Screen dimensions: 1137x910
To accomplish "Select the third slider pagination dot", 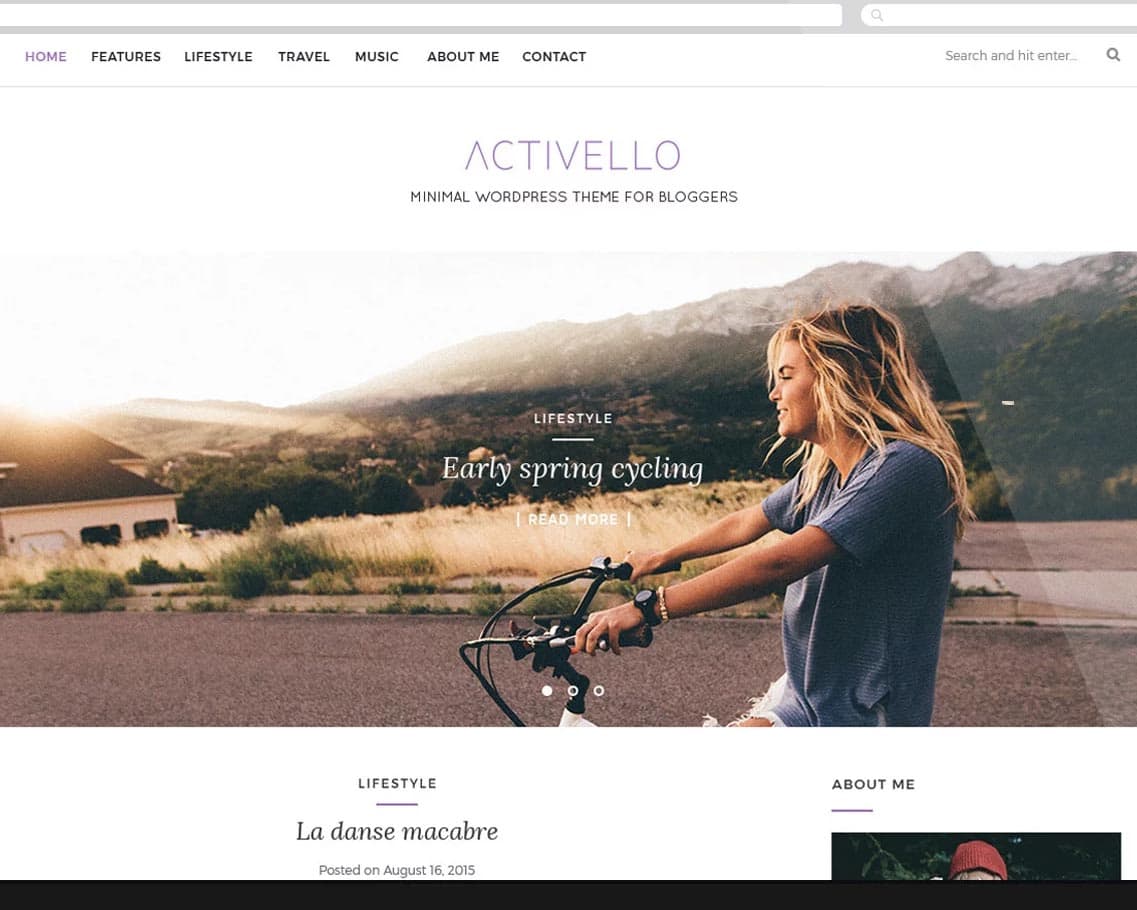I will click(599, 690).
